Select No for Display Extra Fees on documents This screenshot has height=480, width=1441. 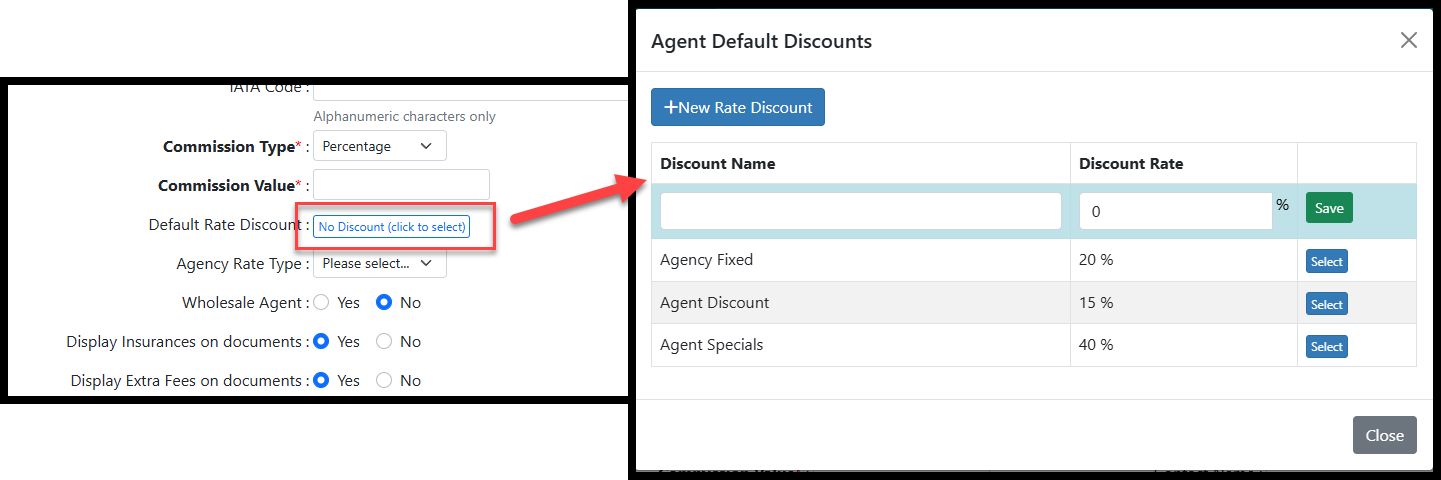pos(384,380)
